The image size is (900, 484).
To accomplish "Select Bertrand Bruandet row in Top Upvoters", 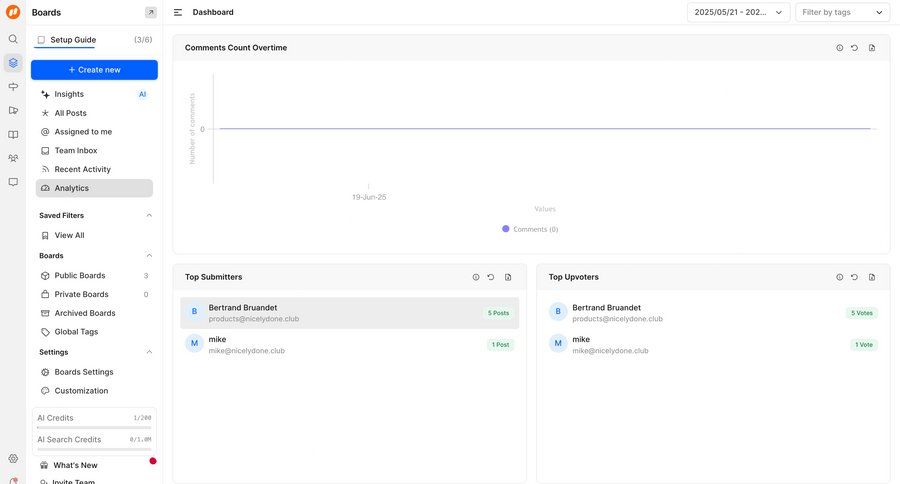I will pyautogui.click(x=713, y=313).
